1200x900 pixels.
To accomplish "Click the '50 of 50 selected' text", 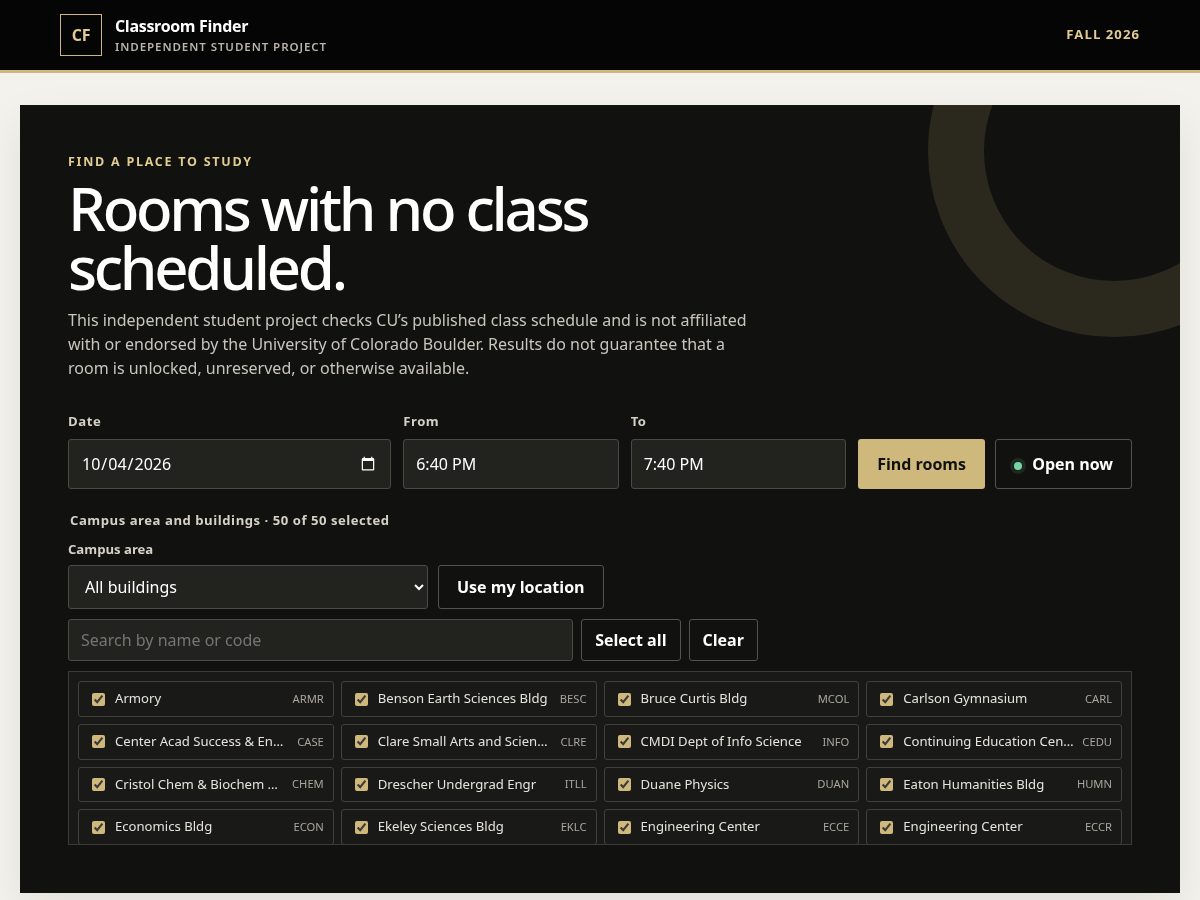I will [331, 520].
